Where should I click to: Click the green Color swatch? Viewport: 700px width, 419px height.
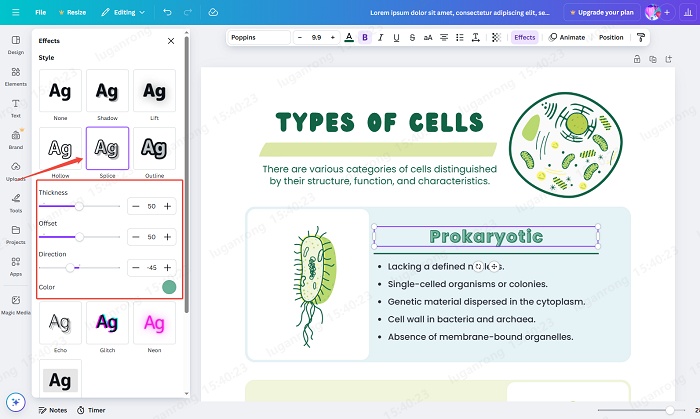point(169,287)
